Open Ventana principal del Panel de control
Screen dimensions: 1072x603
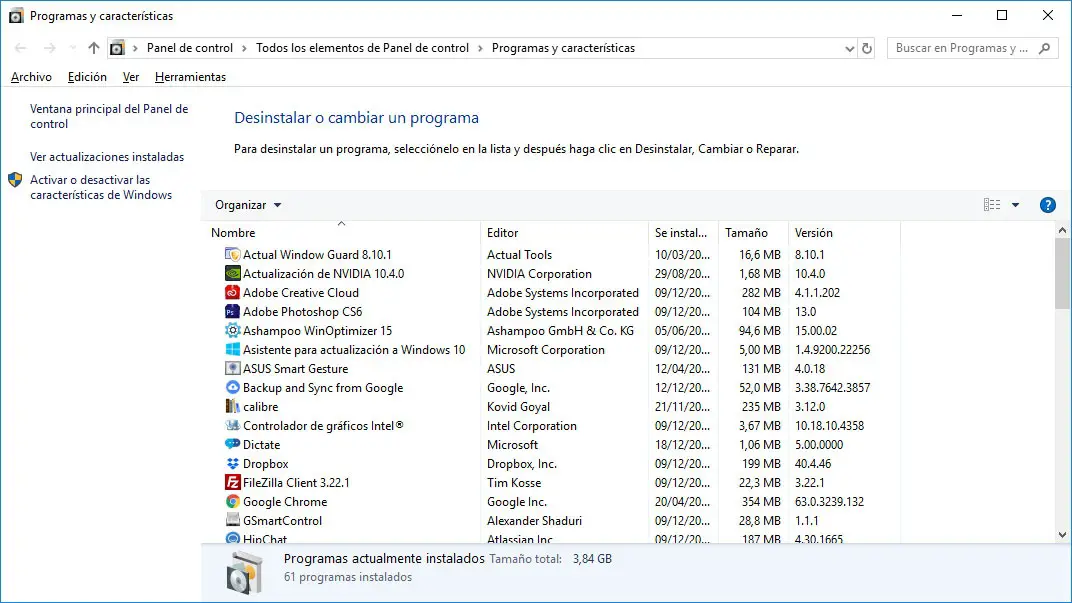[109, 116]
